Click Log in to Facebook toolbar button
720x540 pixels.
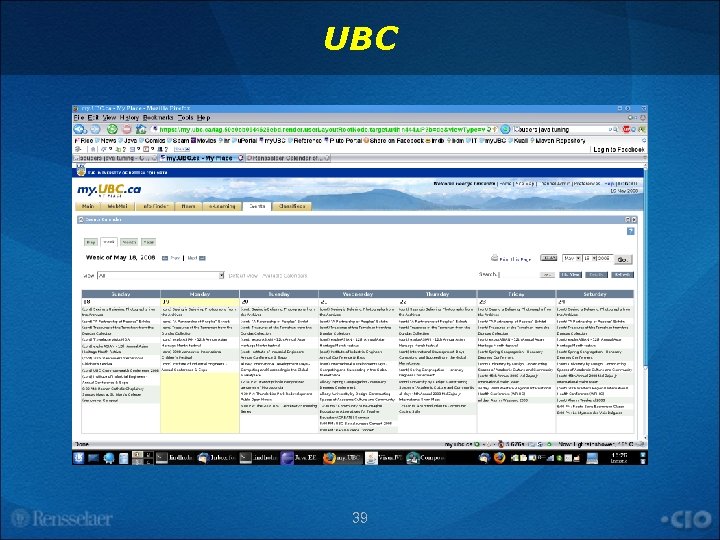point(619,150)
